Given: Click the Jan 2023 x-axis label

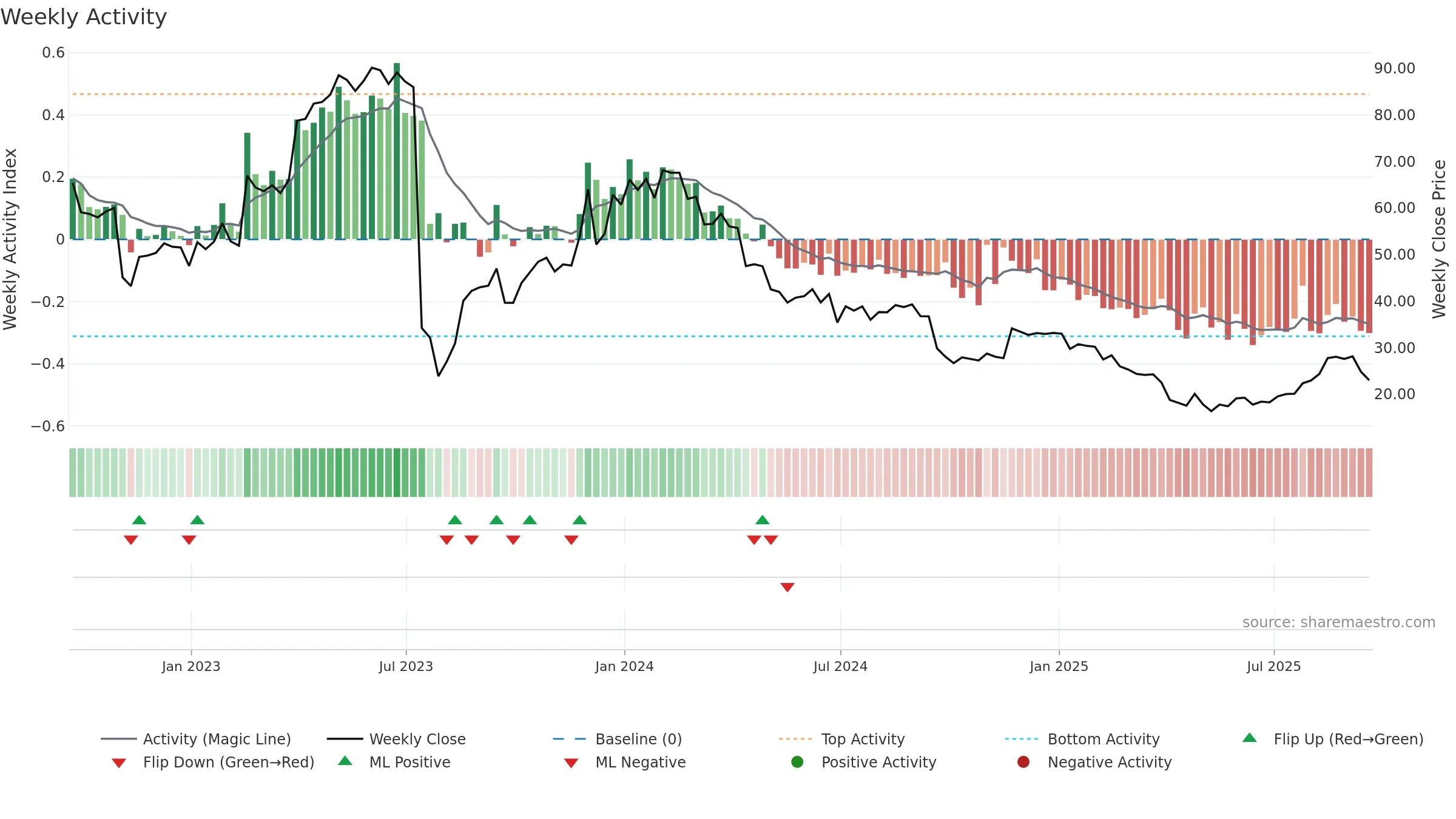Looking at the screenshot, I should point(191,667).
